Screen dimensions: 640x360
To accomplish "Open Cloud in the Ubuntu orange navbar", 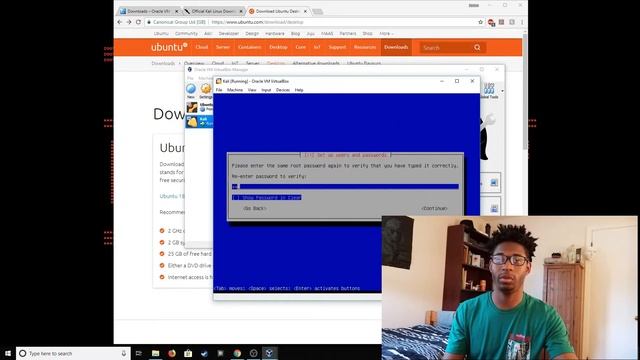I will click(202, 47).
